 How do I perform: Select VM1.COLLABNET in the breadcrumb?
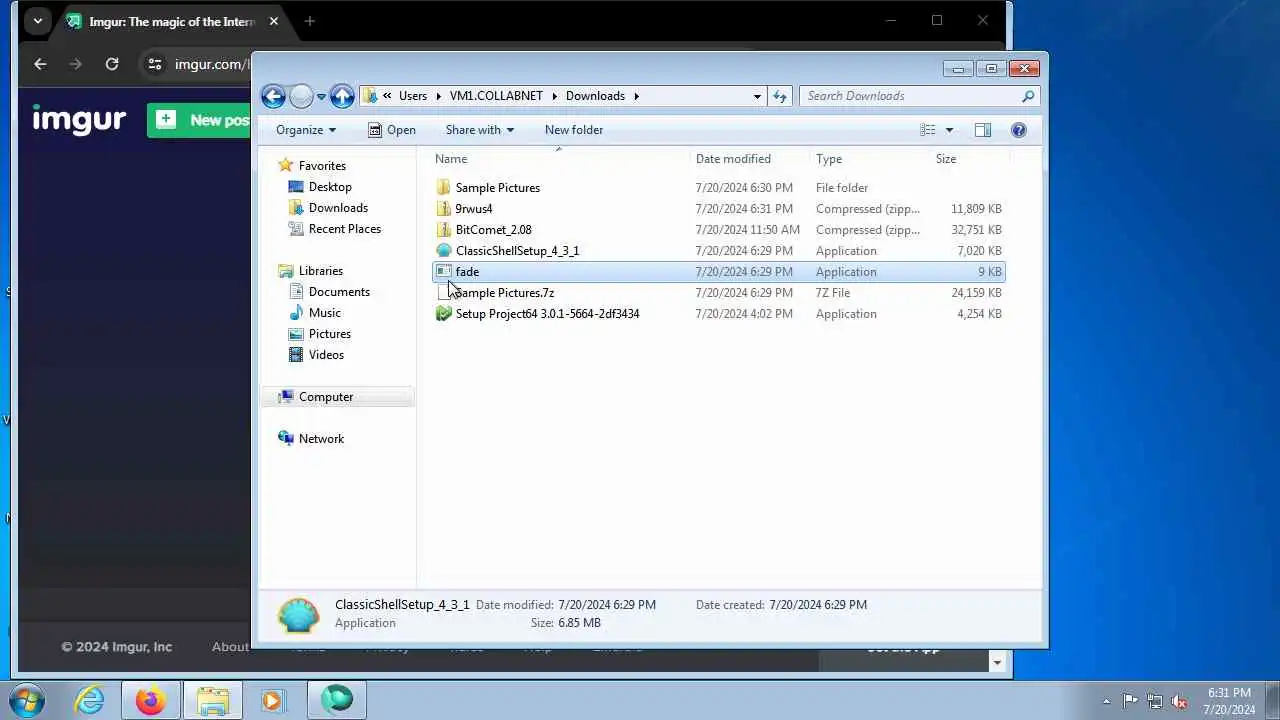coord(496,96)
